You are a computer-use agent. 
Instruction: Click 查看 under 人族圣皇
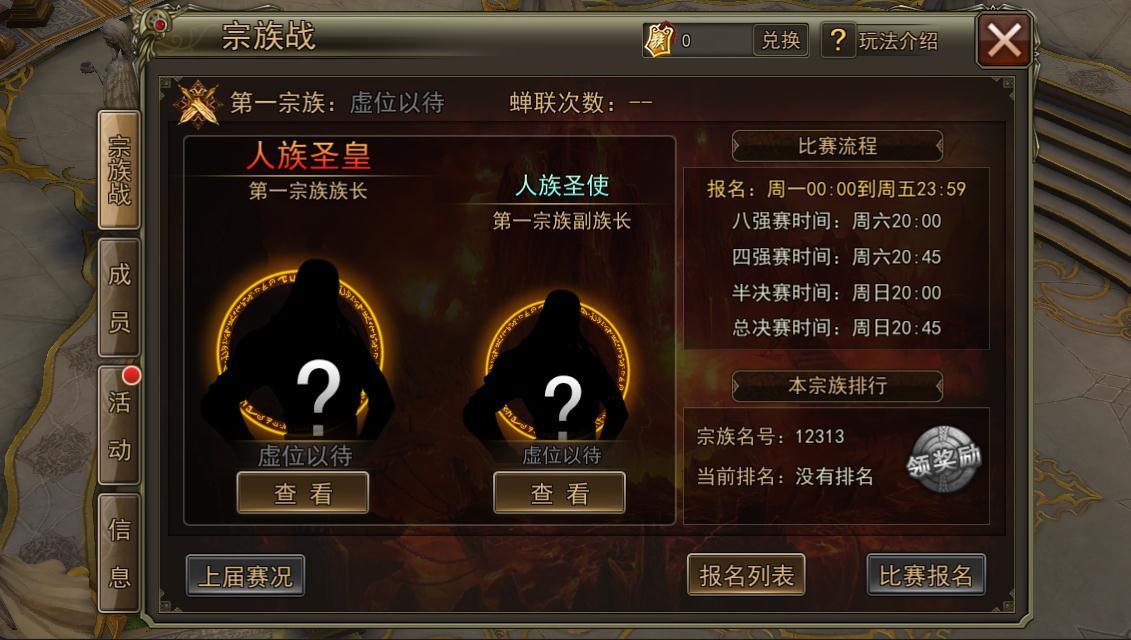tap(303, 493)
